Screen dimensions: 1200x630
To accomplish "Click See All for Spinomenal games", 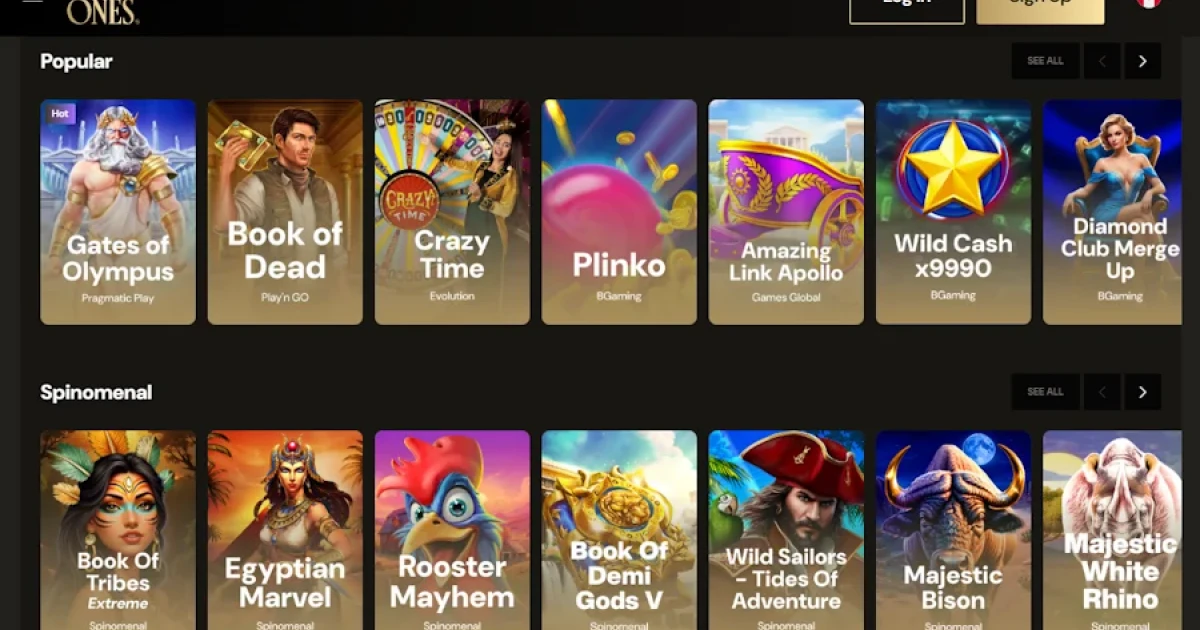I will [1045, 392].
